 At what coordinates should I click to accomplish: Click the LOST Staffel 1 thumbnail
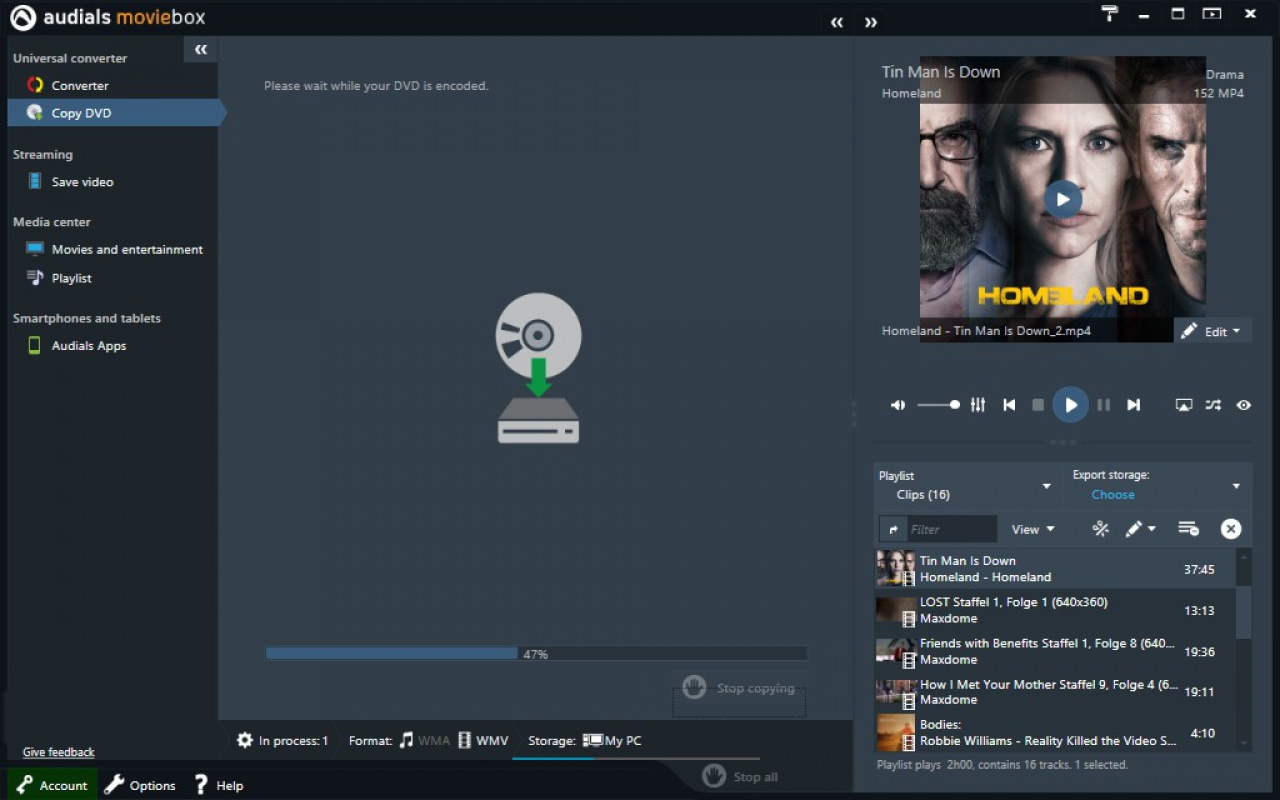click(x=896, y=610)
